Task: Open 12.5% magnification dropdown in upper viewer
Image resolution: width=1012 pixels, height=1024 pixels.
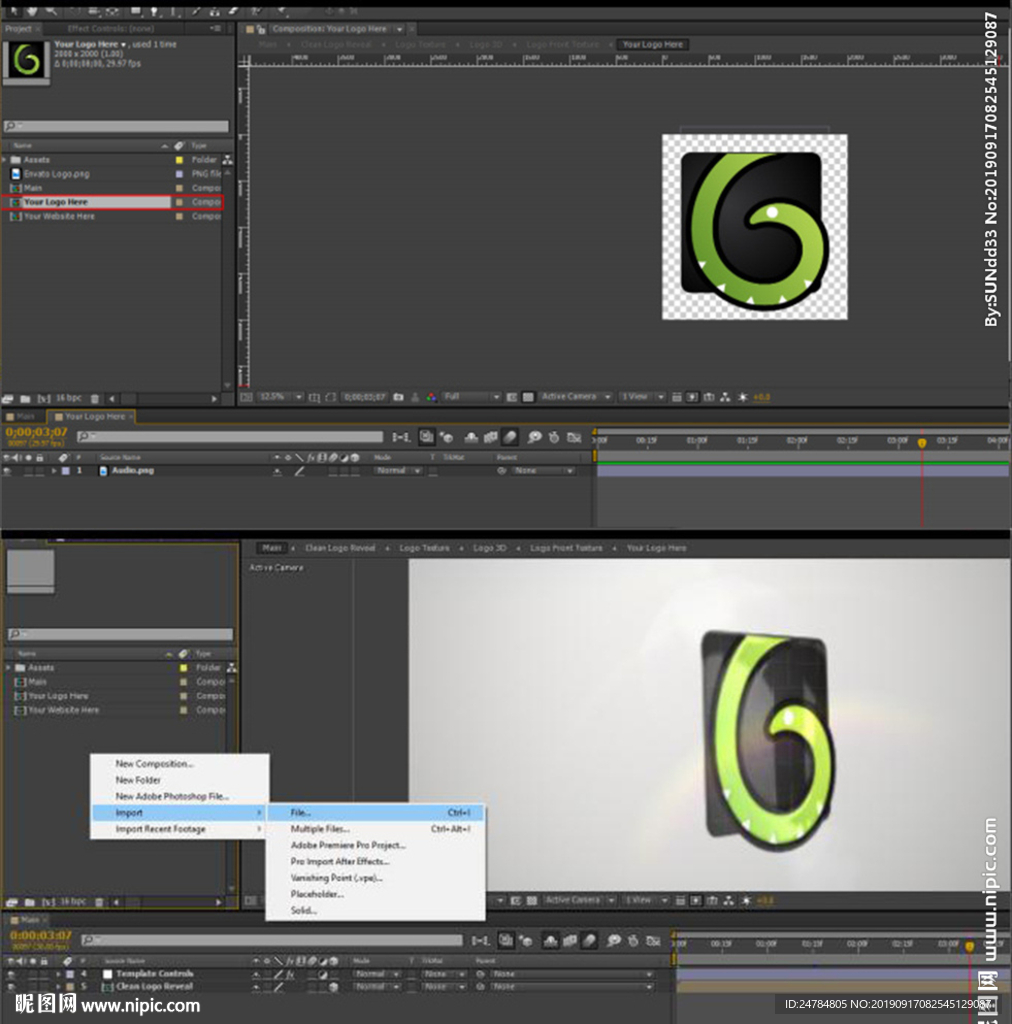Action: coord(281,397)
